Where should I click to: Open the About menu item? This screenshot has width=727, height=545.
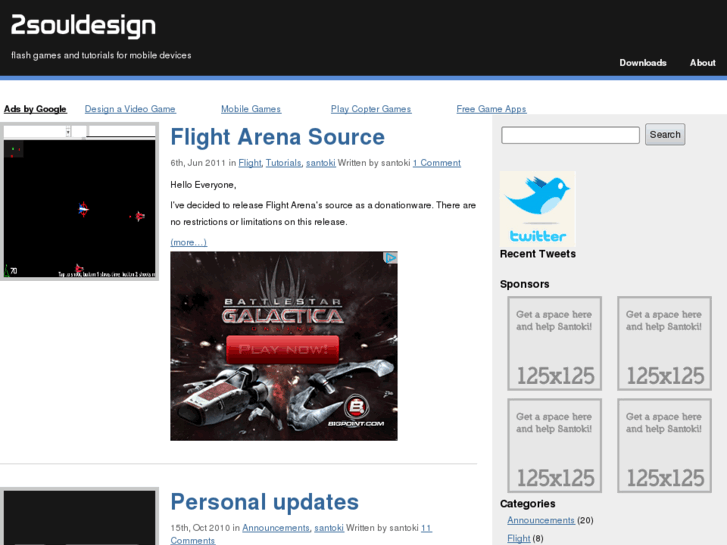click(x=702, y=63)
